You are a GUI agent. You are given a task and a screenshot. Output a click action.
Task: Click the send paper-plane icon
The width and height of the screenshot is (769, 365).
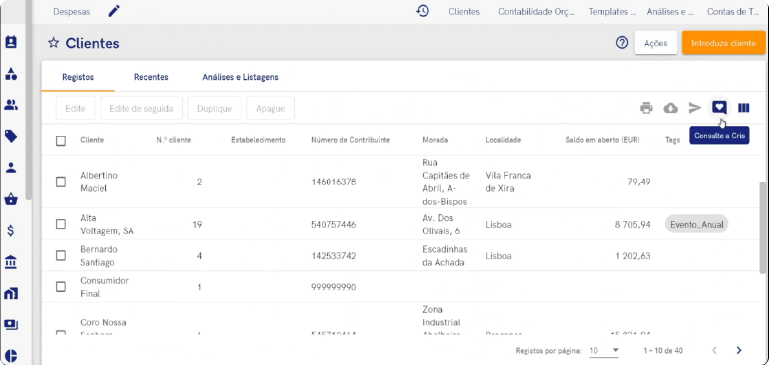(694, 108)
